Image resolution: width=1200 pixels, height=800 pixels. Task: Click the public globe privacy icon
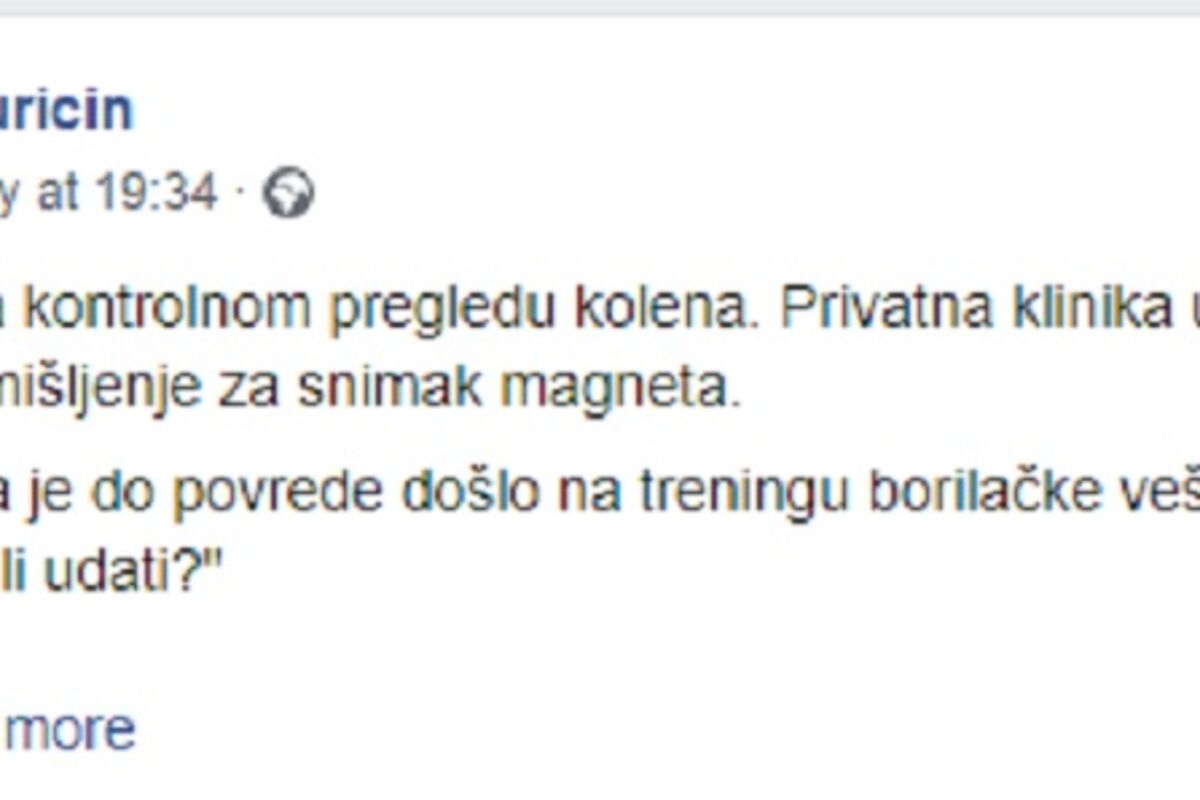(x=288, y=193)
